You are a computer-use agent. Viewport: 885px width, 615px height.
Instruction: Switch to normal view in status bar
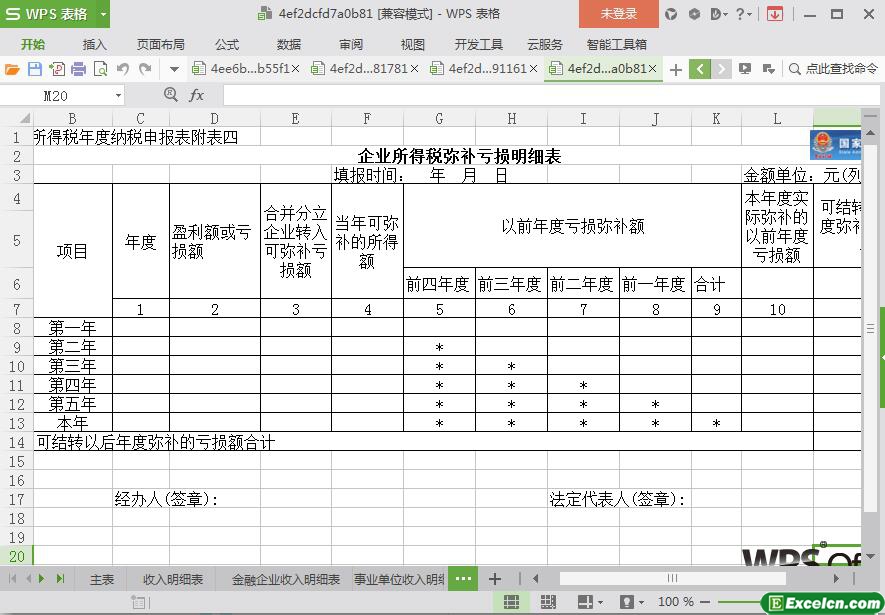pos(511,602)
